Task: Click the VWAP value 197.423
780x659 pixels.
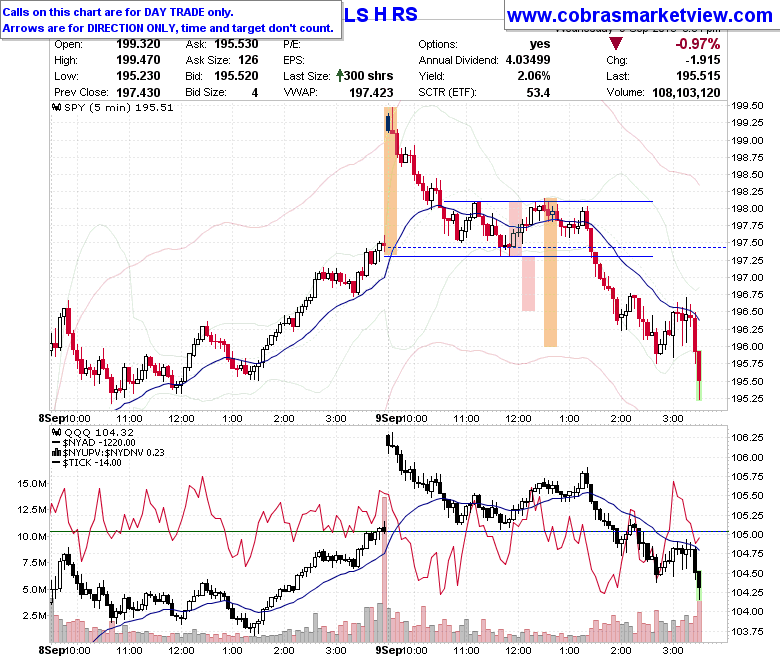Action: tap(371, 93)
